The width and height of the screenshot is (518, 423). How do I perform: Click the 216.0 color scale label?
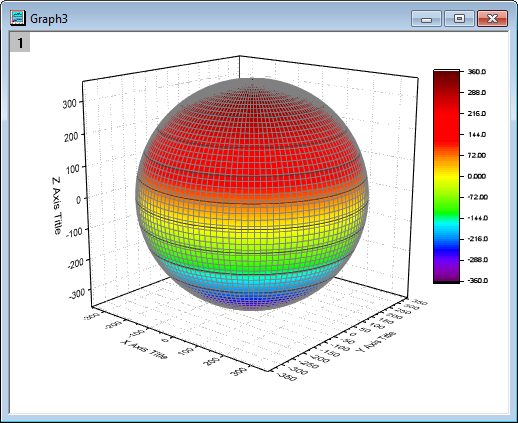point(477,114)
